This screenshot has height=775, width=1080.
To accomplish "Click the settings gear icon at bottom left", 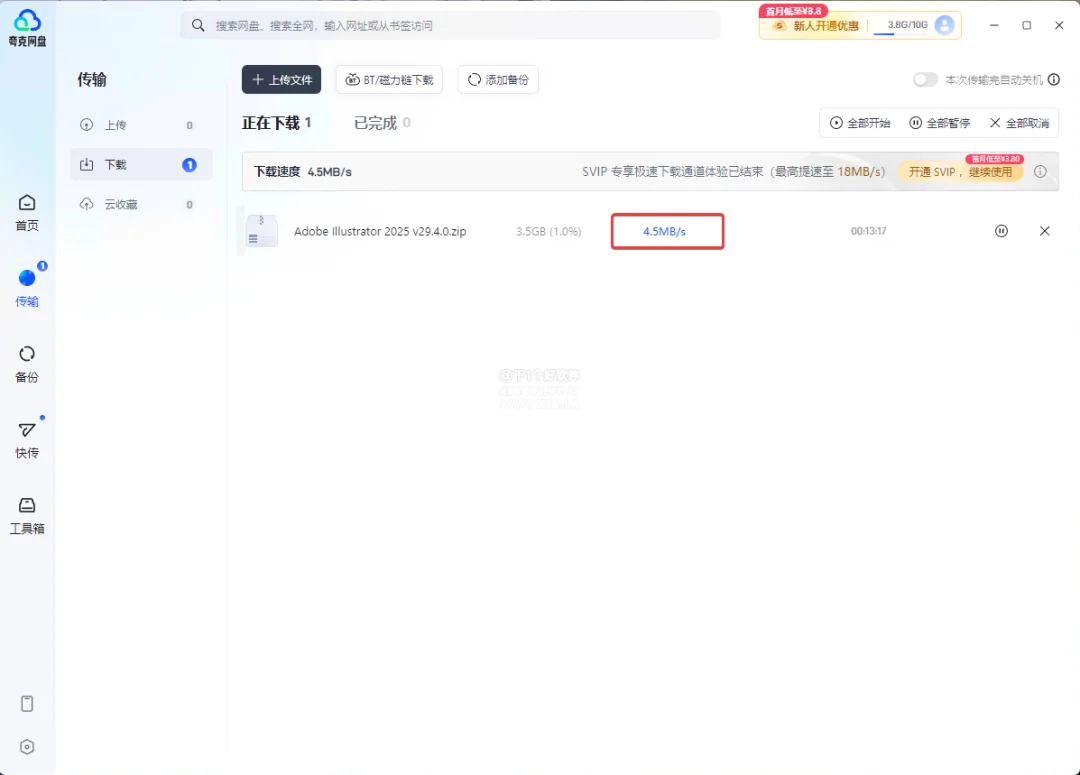I will click(27, 747).
